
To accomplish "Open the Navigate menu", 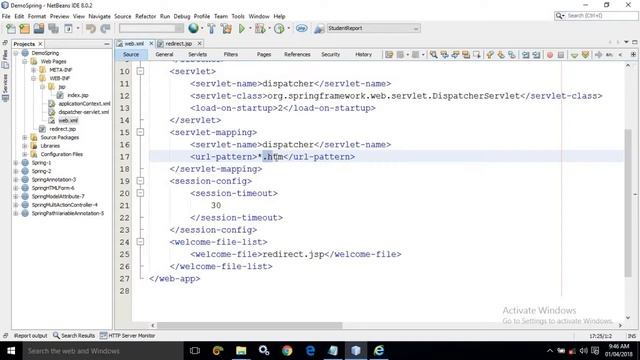I will (100, 16).
